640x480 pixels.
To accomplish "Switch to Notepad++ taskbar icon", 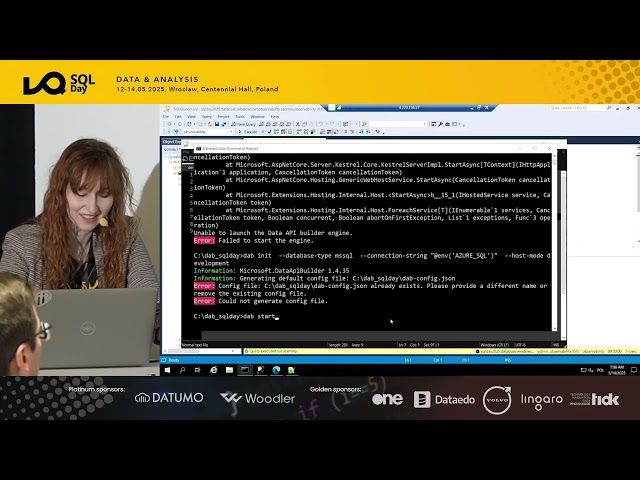I will point(291,370).
